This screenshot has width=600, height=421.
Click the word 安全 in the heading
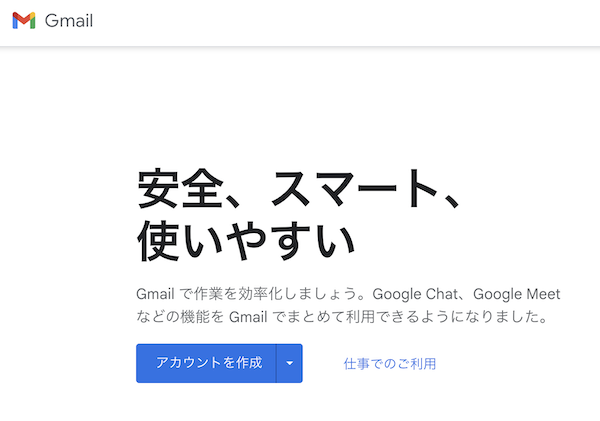coord(181,189)
